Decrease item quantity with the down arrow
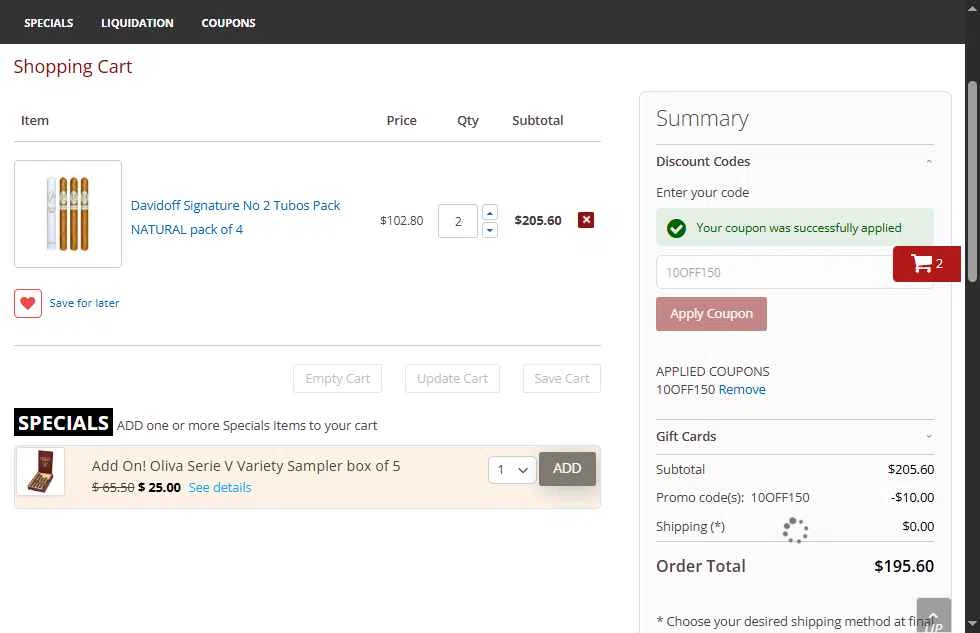This screenshot has width=980, height=633. click(490, 230)
